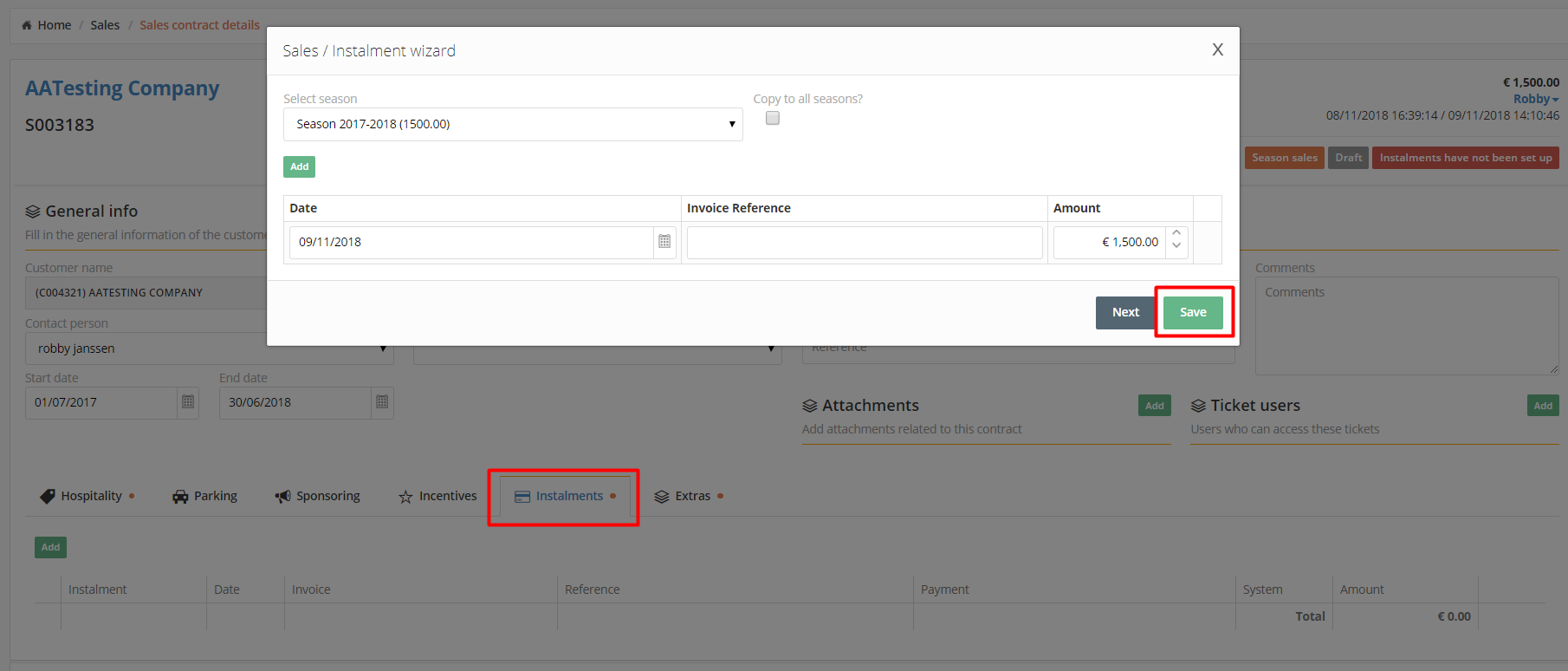The width and height of the screenshot is (1568, 671).
Task: Click the Ticket users stack icon
Action: pos(1198,406)
